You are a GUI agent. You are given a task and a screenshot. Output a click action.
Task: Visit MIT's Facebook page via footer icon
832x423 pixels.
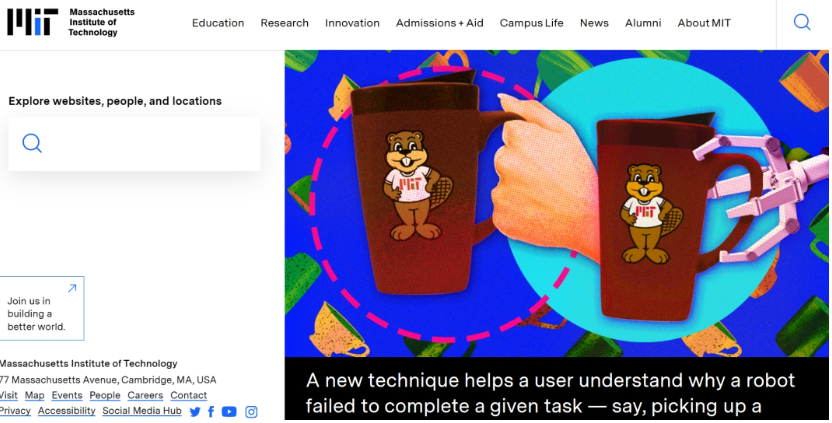(x=211, y=412)
